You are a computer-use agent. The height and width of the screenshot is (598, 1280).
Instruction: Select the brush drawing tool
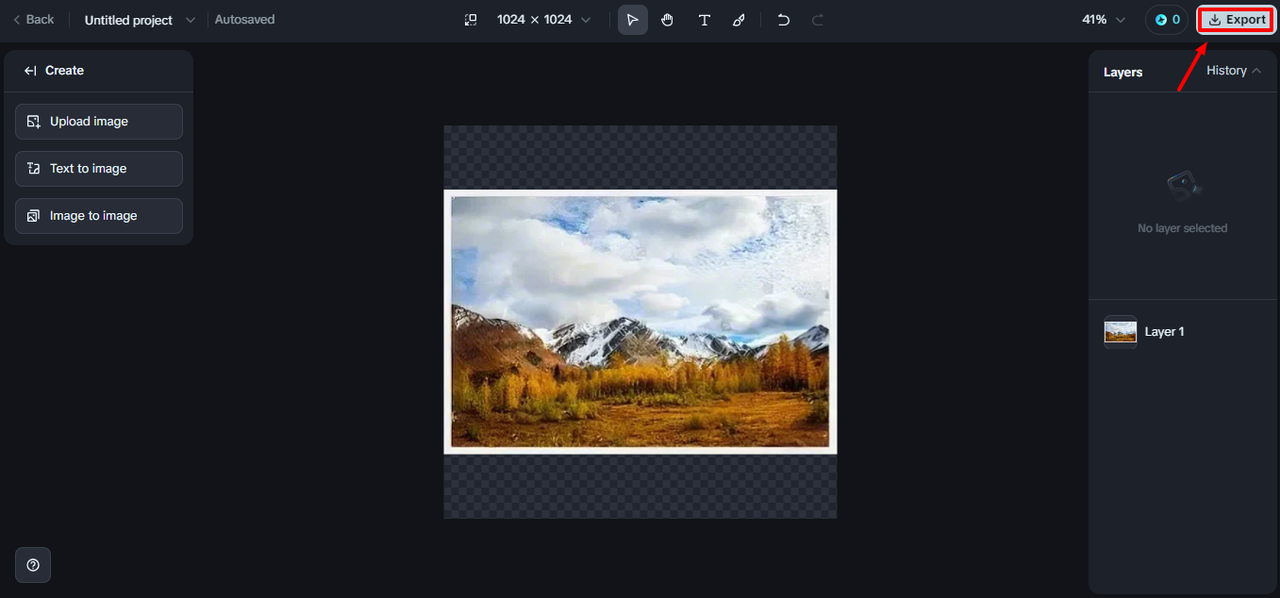[x=739, y=20]
